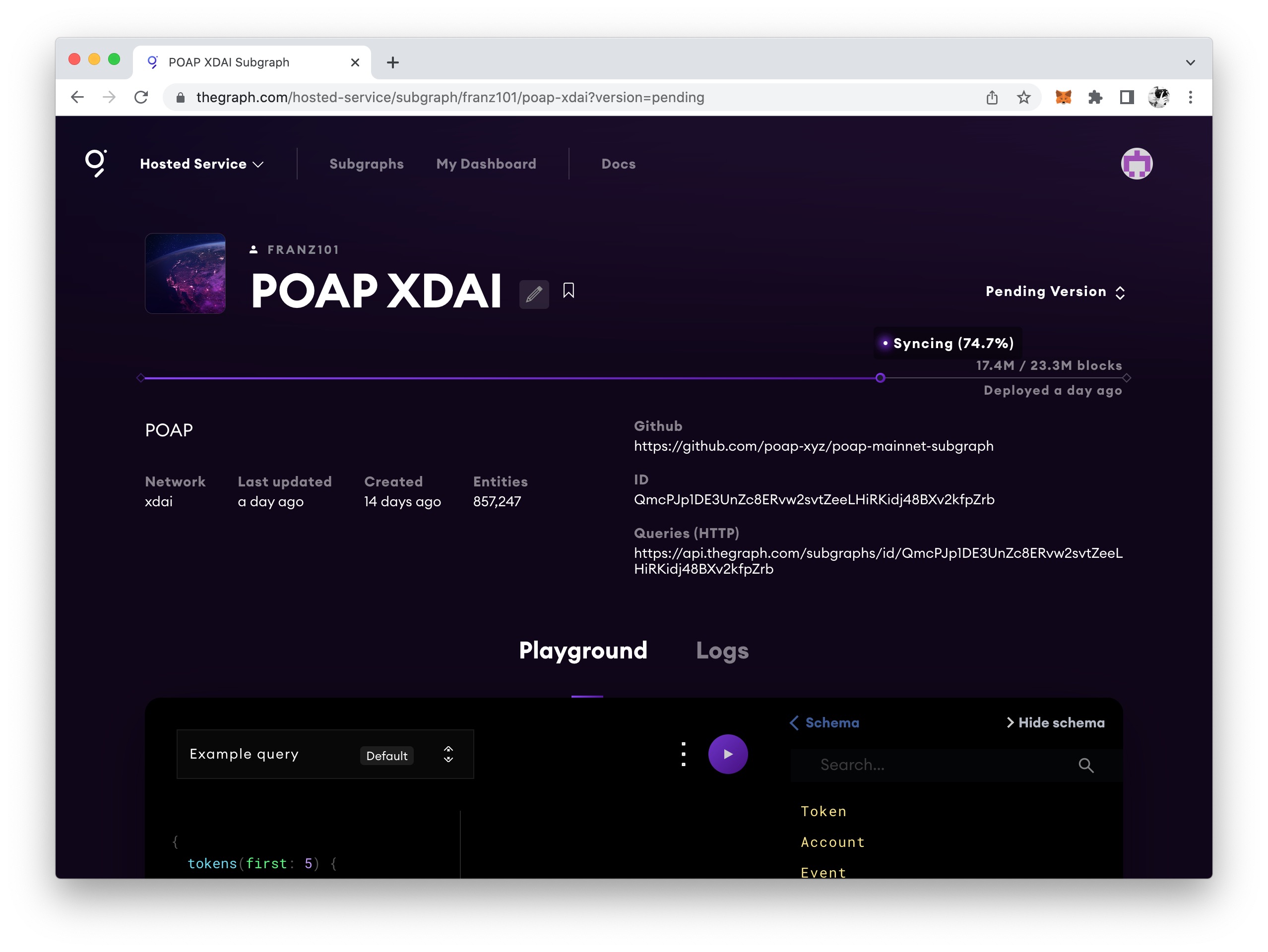Open the Event schema entity
Viewport: 1268px width, 952px height.
[x=823, y=872]
